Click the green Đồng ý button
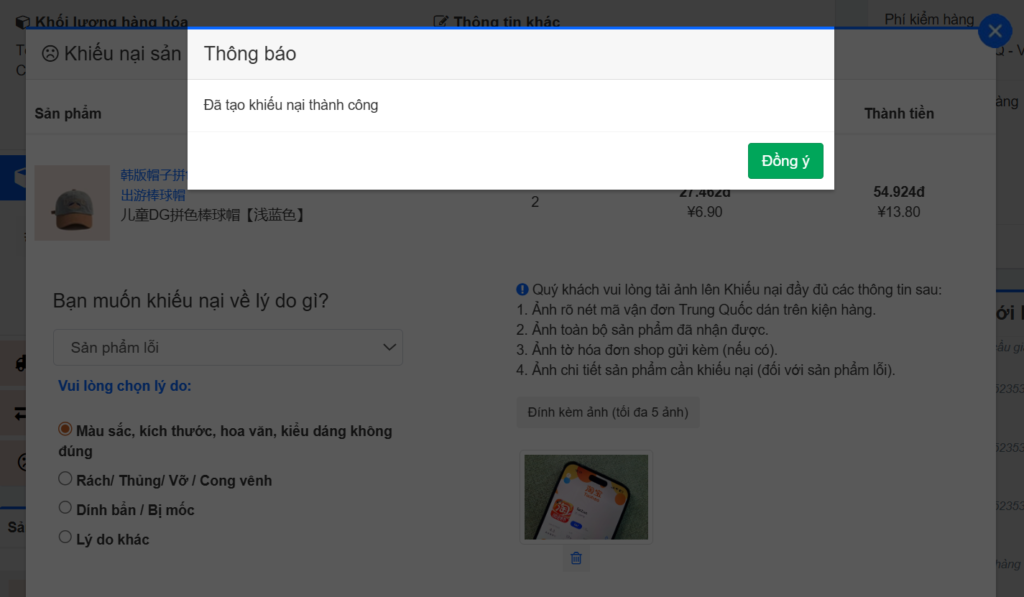 click(785, 161)
